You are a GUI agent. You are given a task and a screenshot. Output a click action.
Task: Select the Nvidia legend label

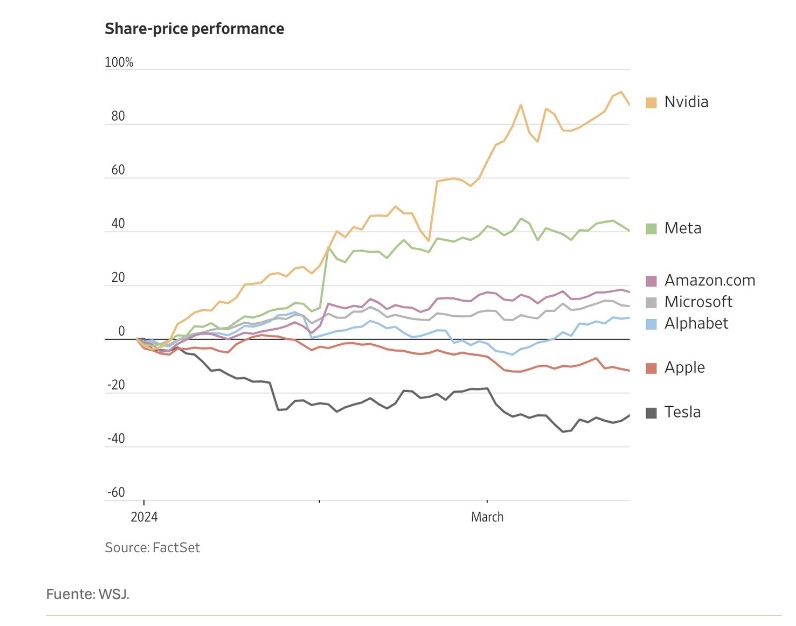[x=686, y=102]
